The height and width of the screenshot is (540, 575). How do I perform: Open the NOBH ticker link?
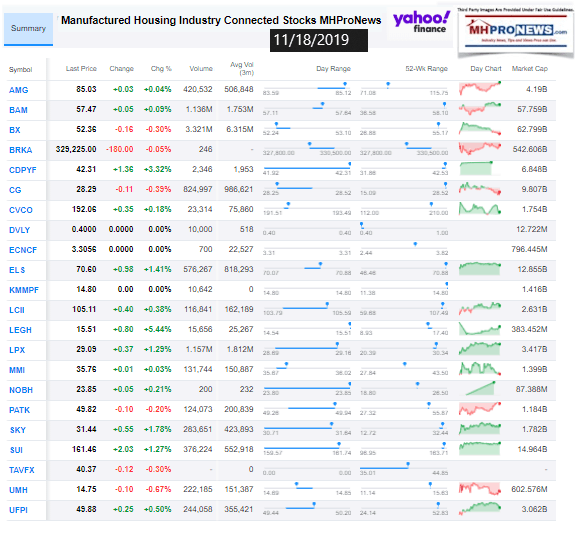pyautogui.click(x=21, y=390)
